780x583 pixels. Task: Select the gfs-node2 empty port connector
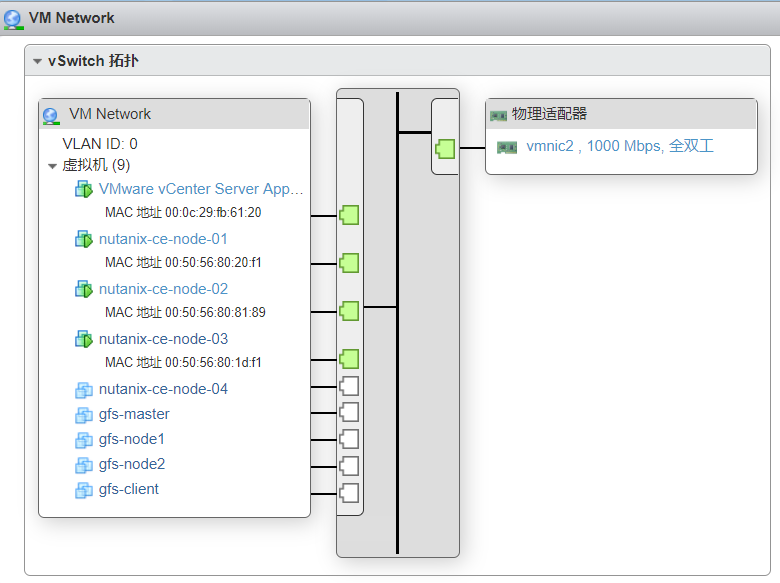pos(349,466)
